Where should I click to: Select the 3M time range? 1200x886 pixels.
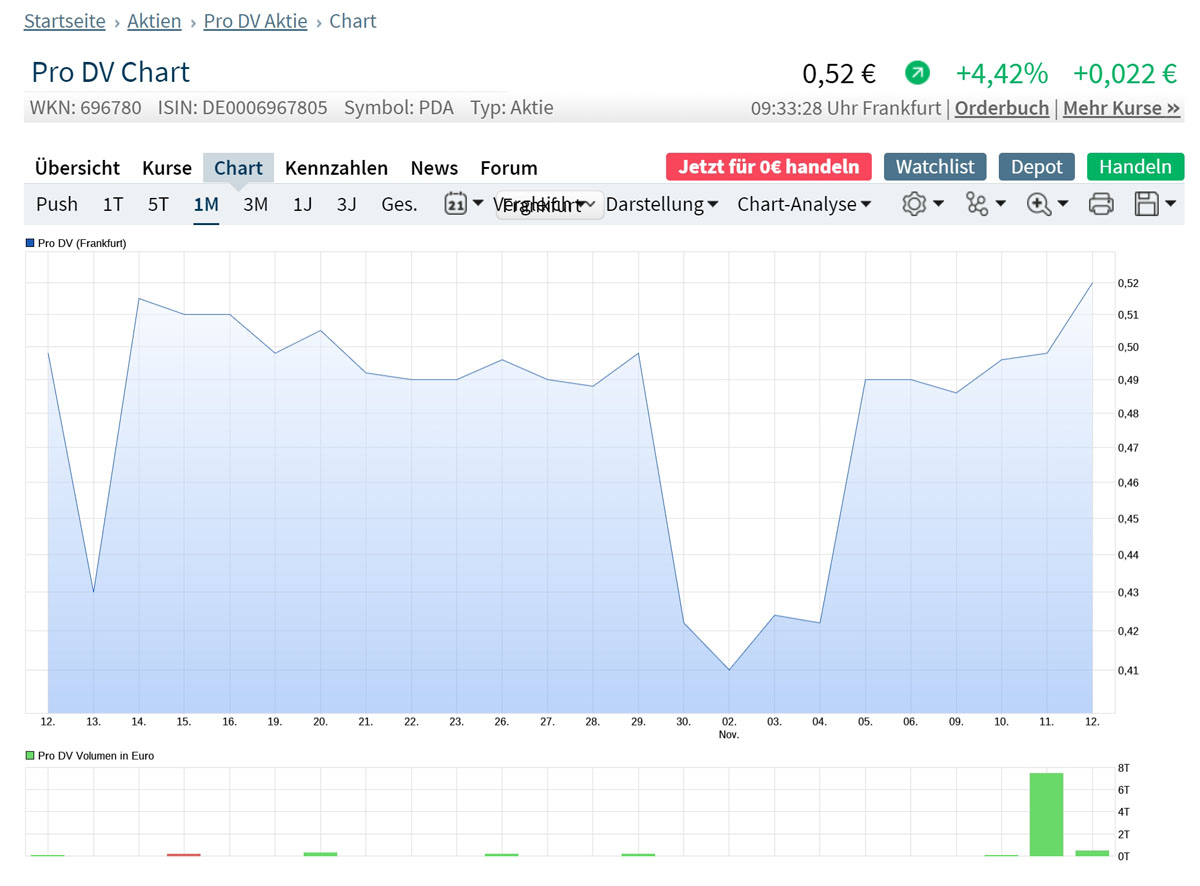(x=255, y=204)
